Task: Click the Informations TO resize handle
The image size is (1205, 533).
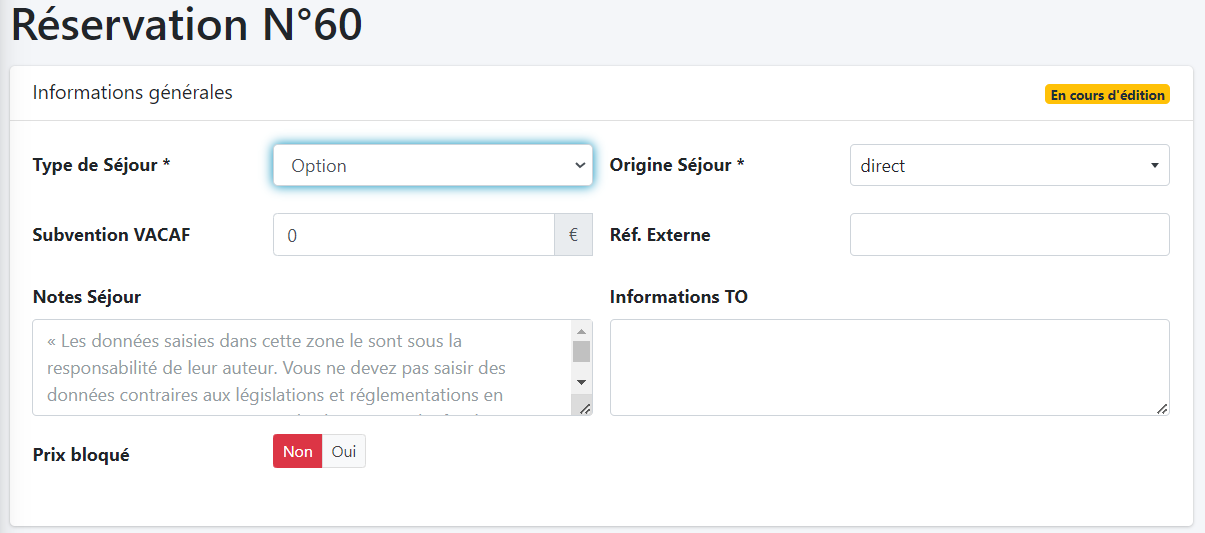Action: click(1162, 408)
